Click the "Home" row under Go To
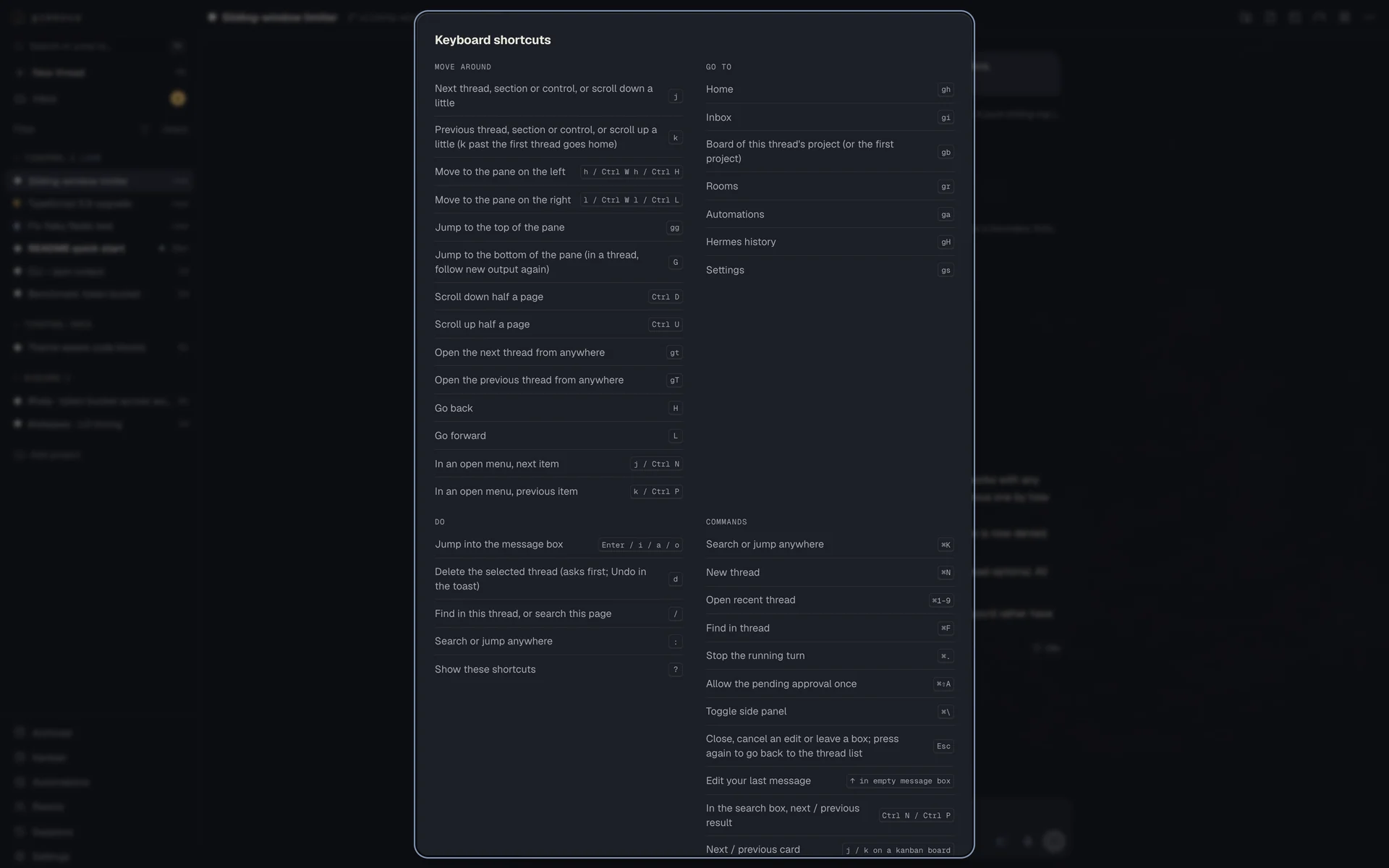1389x868 pixels. click(830, 90)
